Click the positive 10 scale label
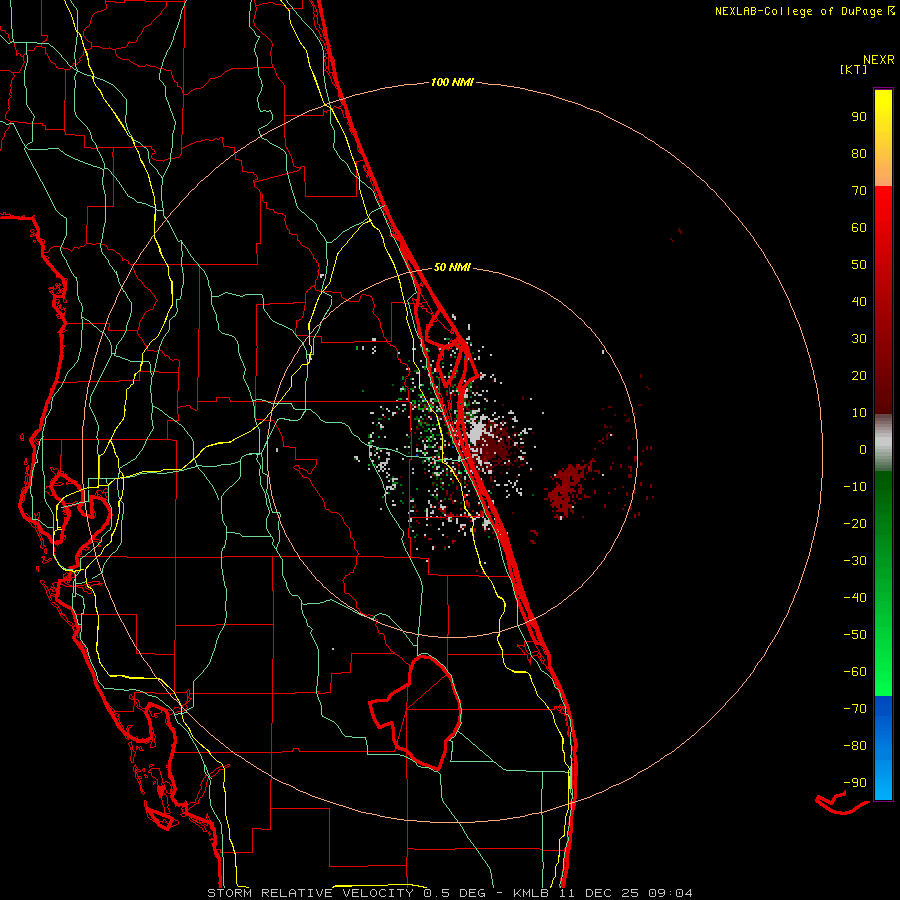 click(x=859, y=413)
